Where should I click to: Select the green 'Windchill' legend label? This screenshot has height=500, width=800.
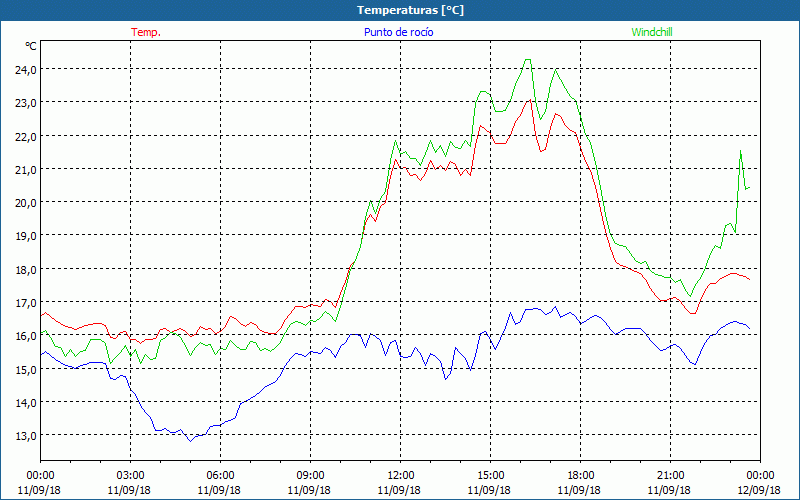tap(652, 32)
